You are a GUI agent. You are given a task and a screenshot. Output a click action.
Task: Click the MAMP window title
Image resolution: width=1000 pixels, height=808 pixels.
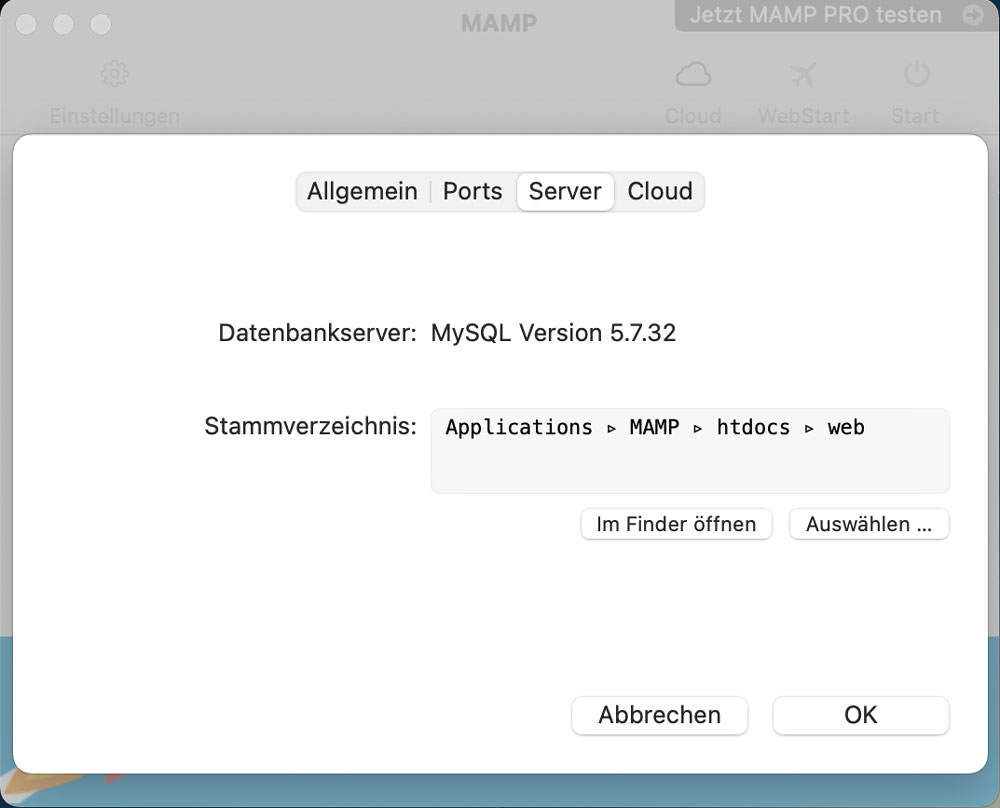[x=499, y=24]
